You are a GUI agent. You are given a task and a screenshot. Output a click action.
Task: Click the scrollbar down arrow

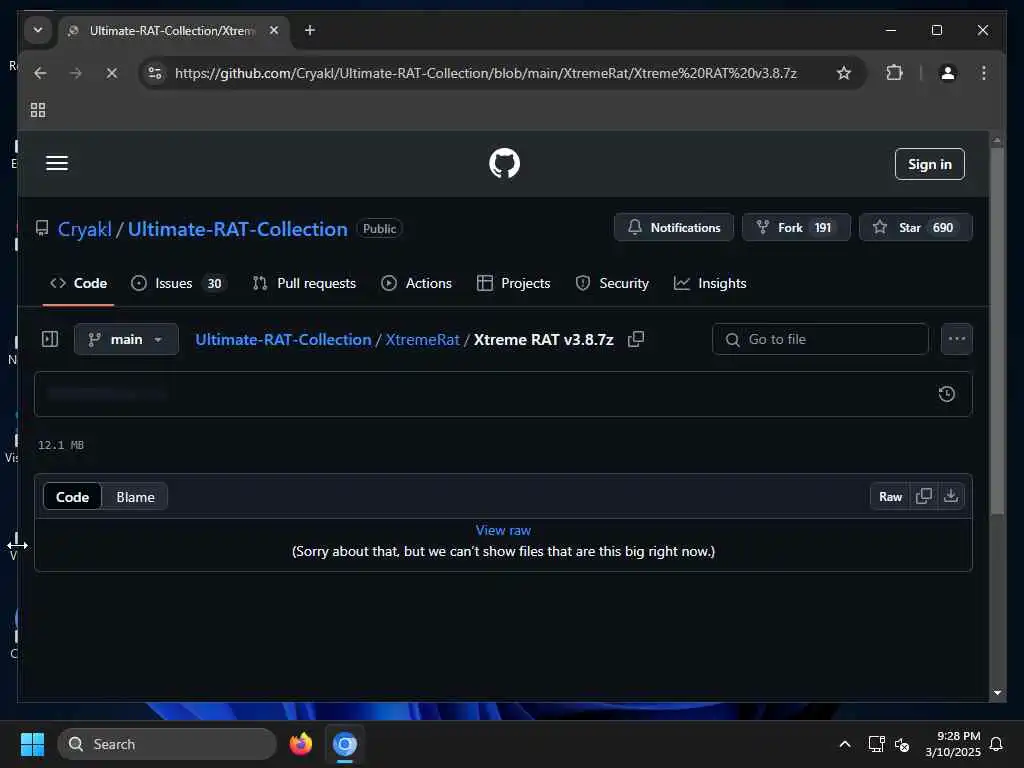[x=997, y=693]
